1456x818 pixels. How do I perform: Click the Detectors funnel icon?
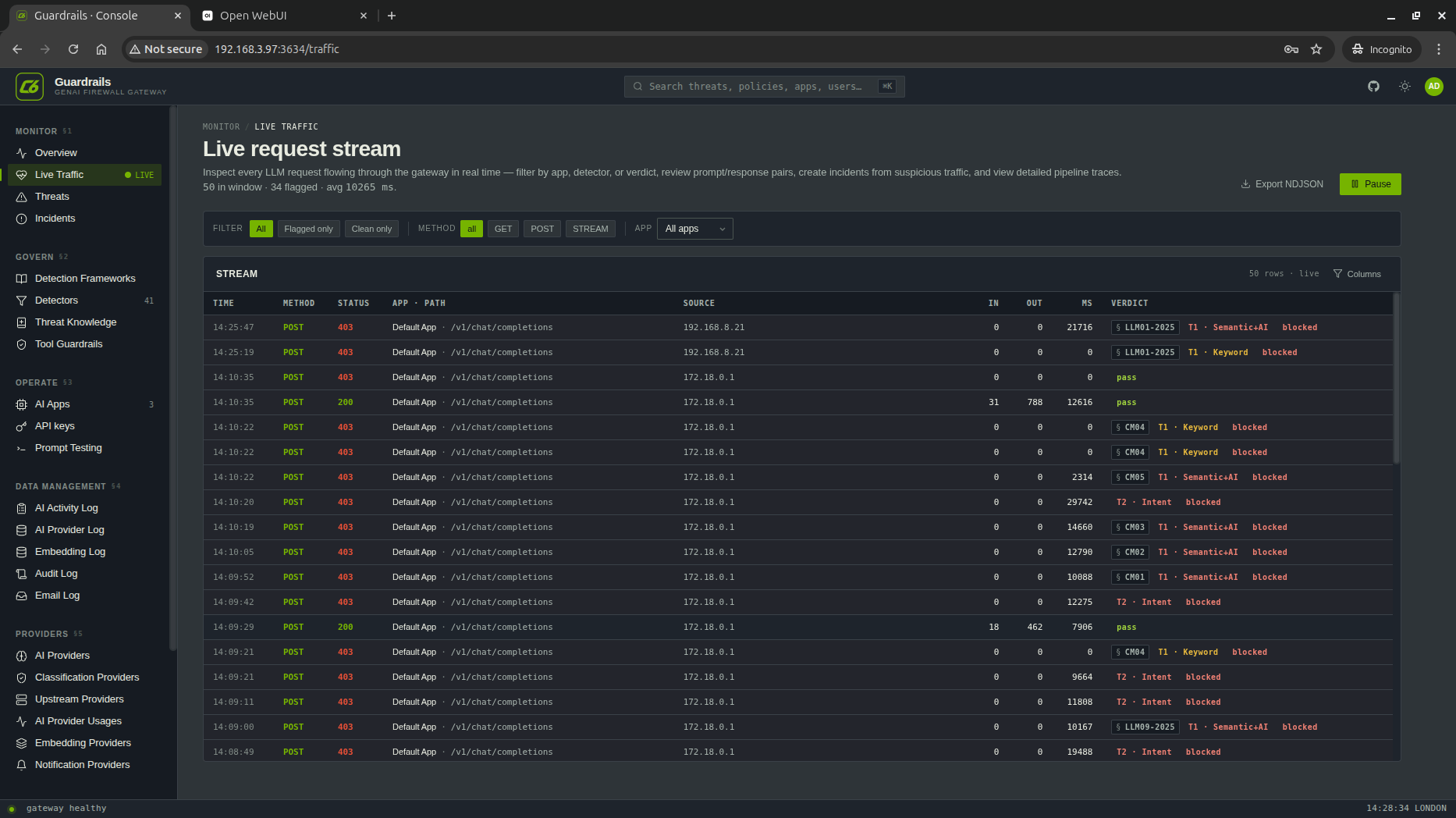(x=22, y=301)
